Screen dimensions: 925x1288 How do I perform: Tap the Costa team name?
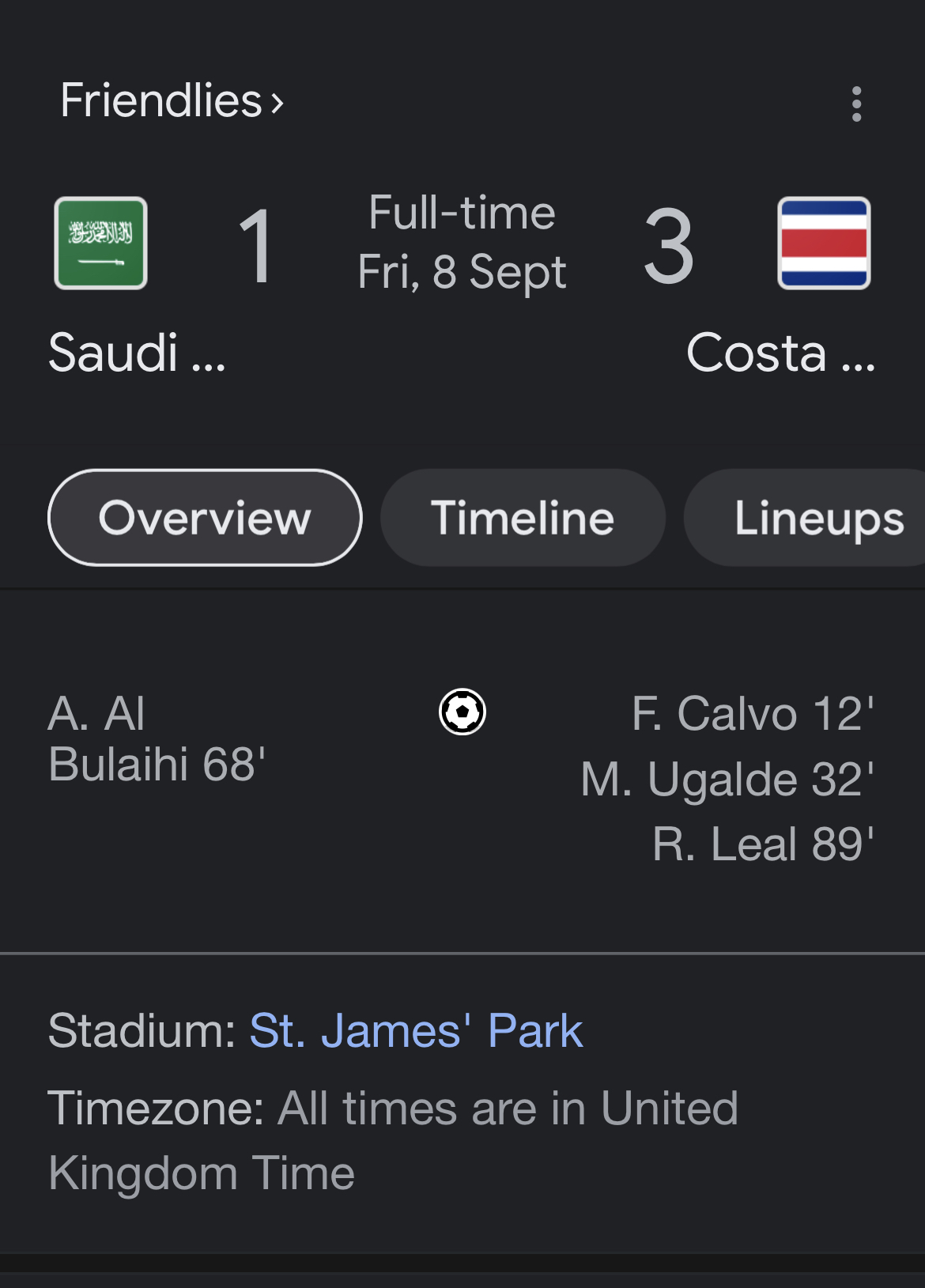click(780, 352)
